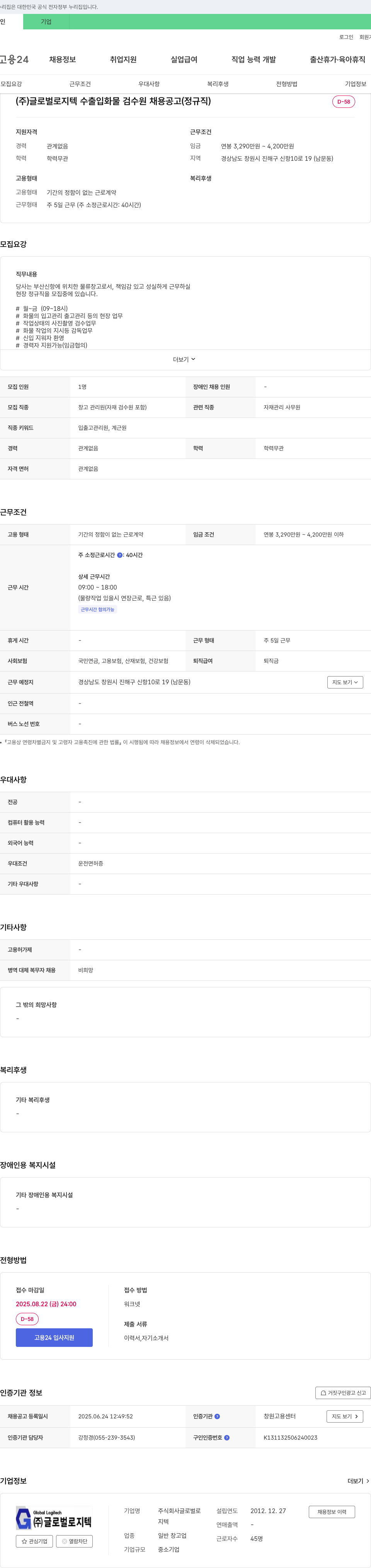The height and width of the screenshot is (1568, 371).
Task: Select the job title 수출입화물 검수원 채용공고
Action: [113, 101]
